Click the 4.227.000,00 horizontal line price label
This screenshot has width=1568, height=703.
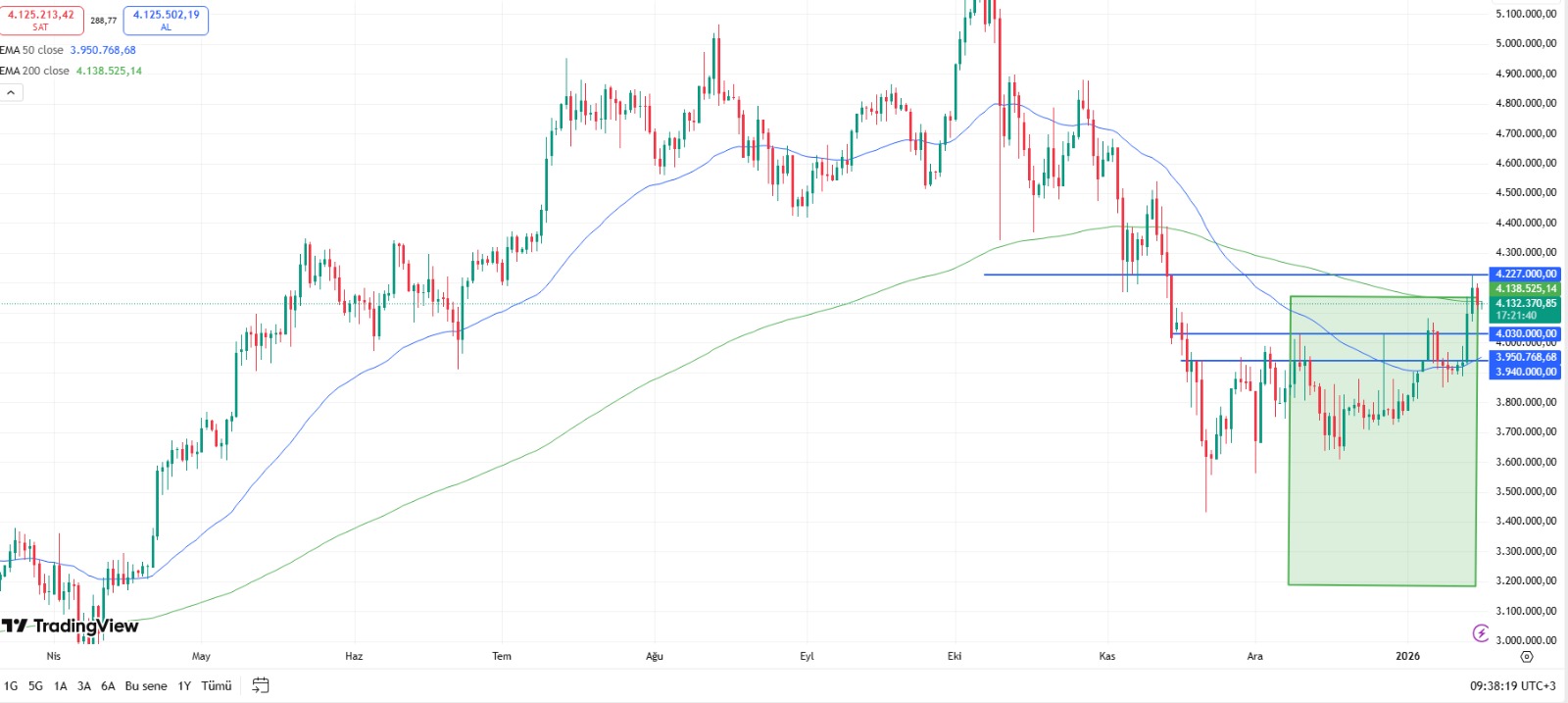1526,275
